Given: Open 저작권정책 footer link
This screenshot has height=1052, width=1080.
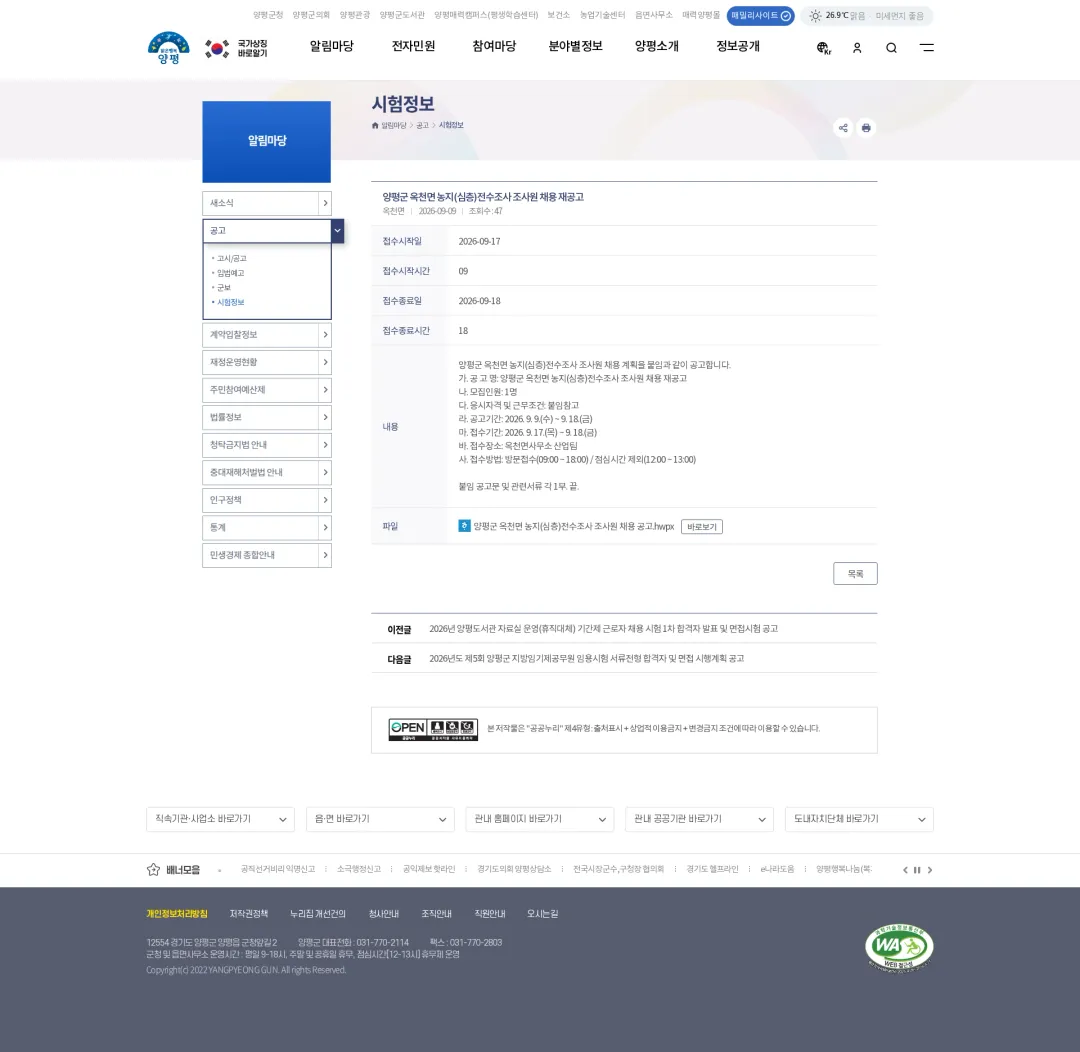Looking at the screenshot, I should (249, 914).
